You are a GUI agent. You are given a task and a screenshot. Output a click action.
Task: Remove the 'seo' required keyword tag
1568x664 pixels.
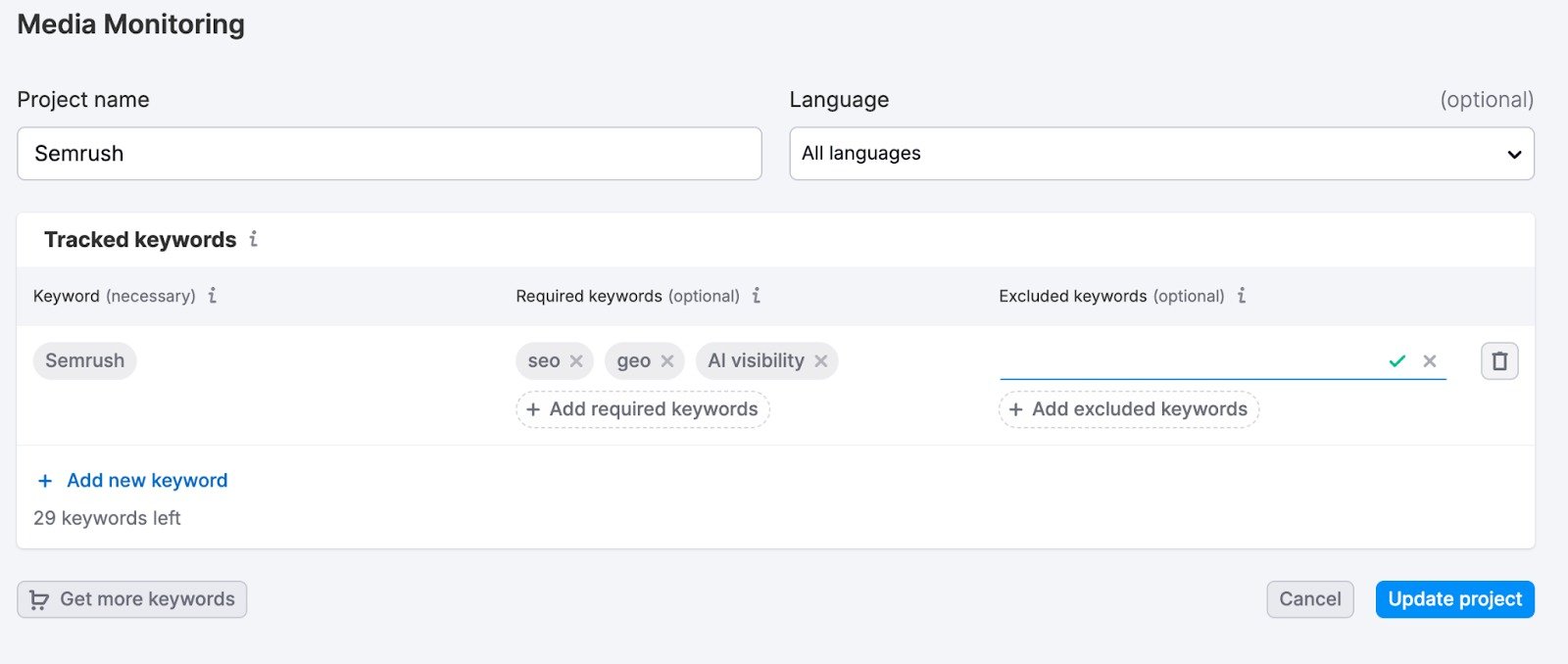click(576, 361)
